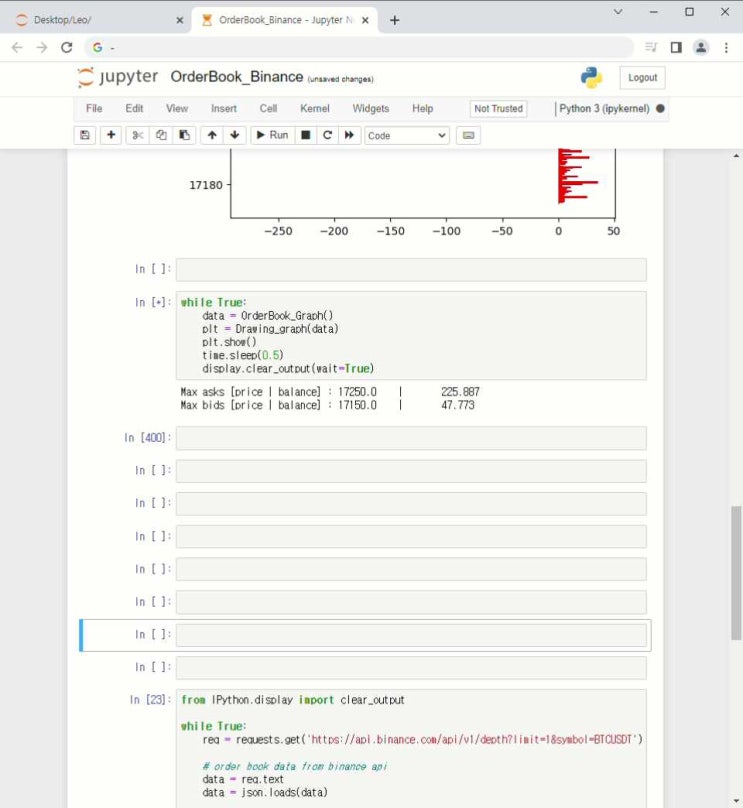Restart kernel and run all cells icon
The height and width of the screenshot is (808, 743).
350,135
